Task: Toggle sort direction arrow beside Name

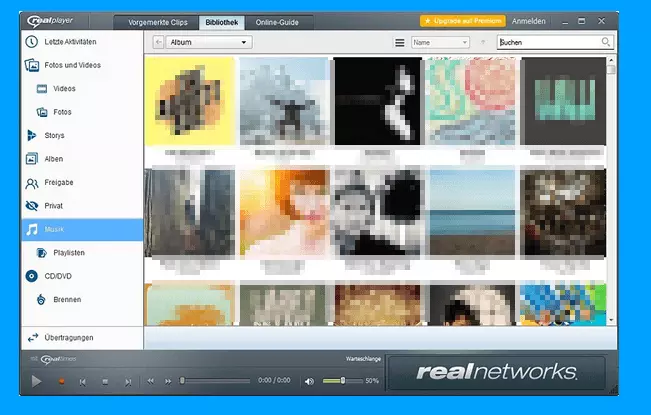Action: (x=483, y=42)
